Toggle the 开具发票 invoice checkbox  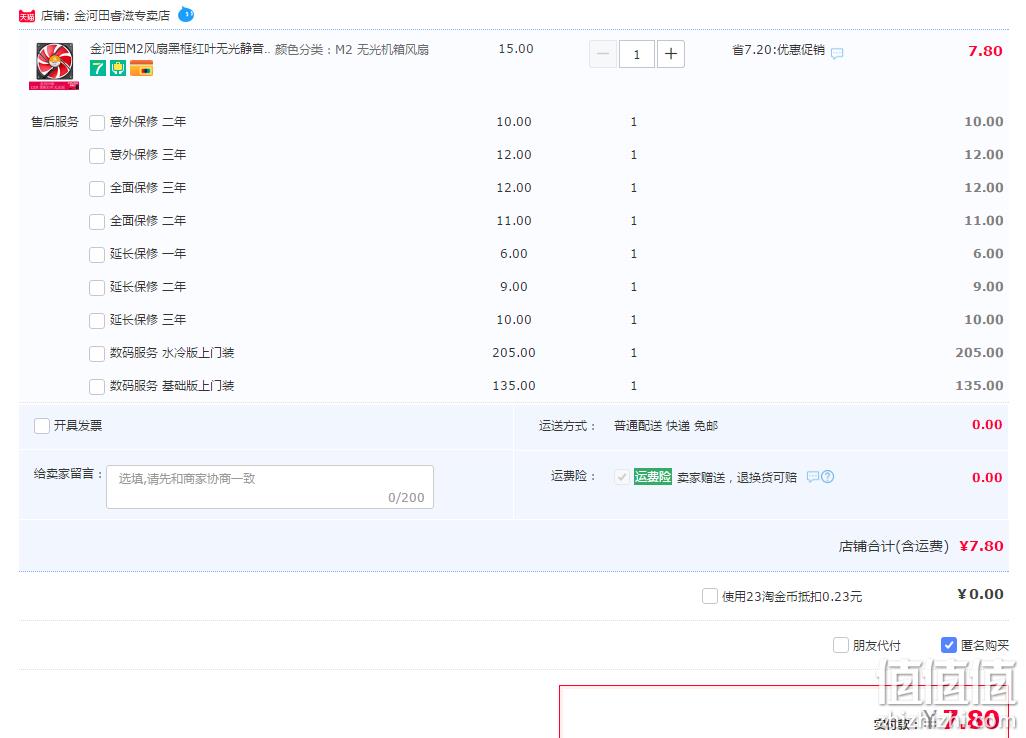42,426
